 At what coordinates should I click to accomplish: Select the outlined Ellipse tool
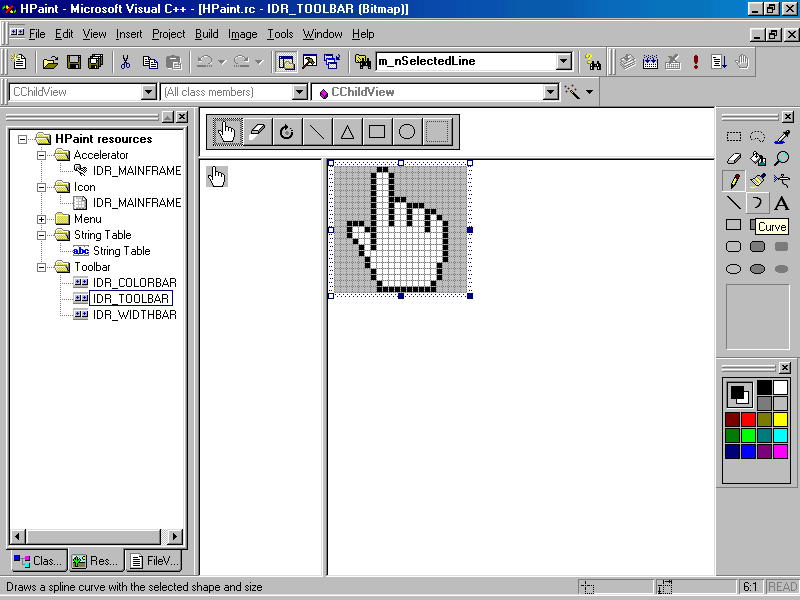(x=734, y=269)
